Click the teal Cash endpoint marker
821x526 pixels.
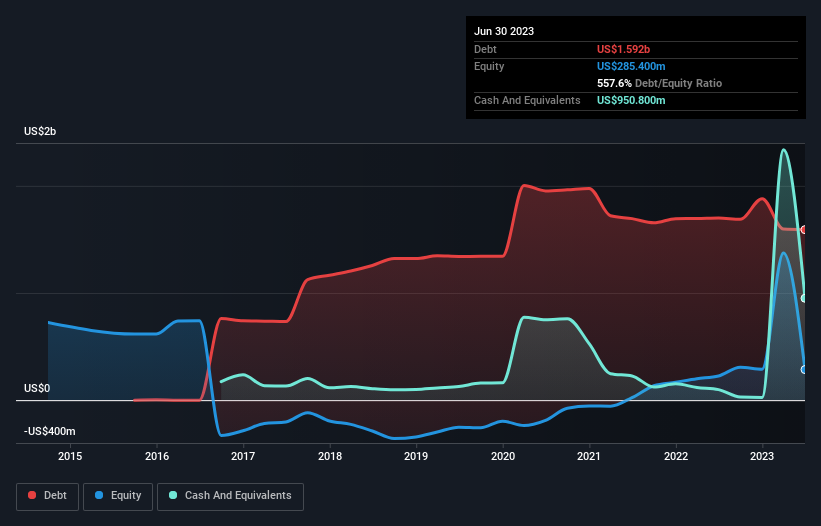tap(803, 298)
